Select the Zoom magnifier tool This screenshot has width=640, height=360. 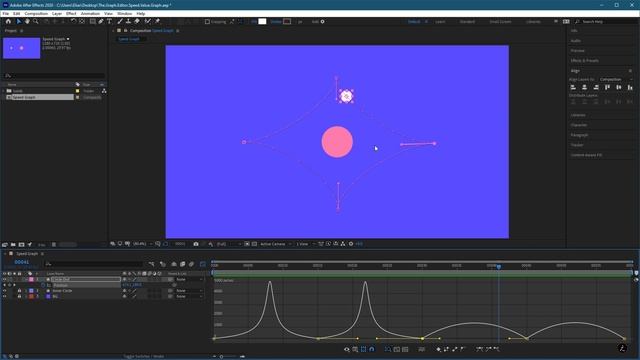pyautogui.click(x=36, y=21)
